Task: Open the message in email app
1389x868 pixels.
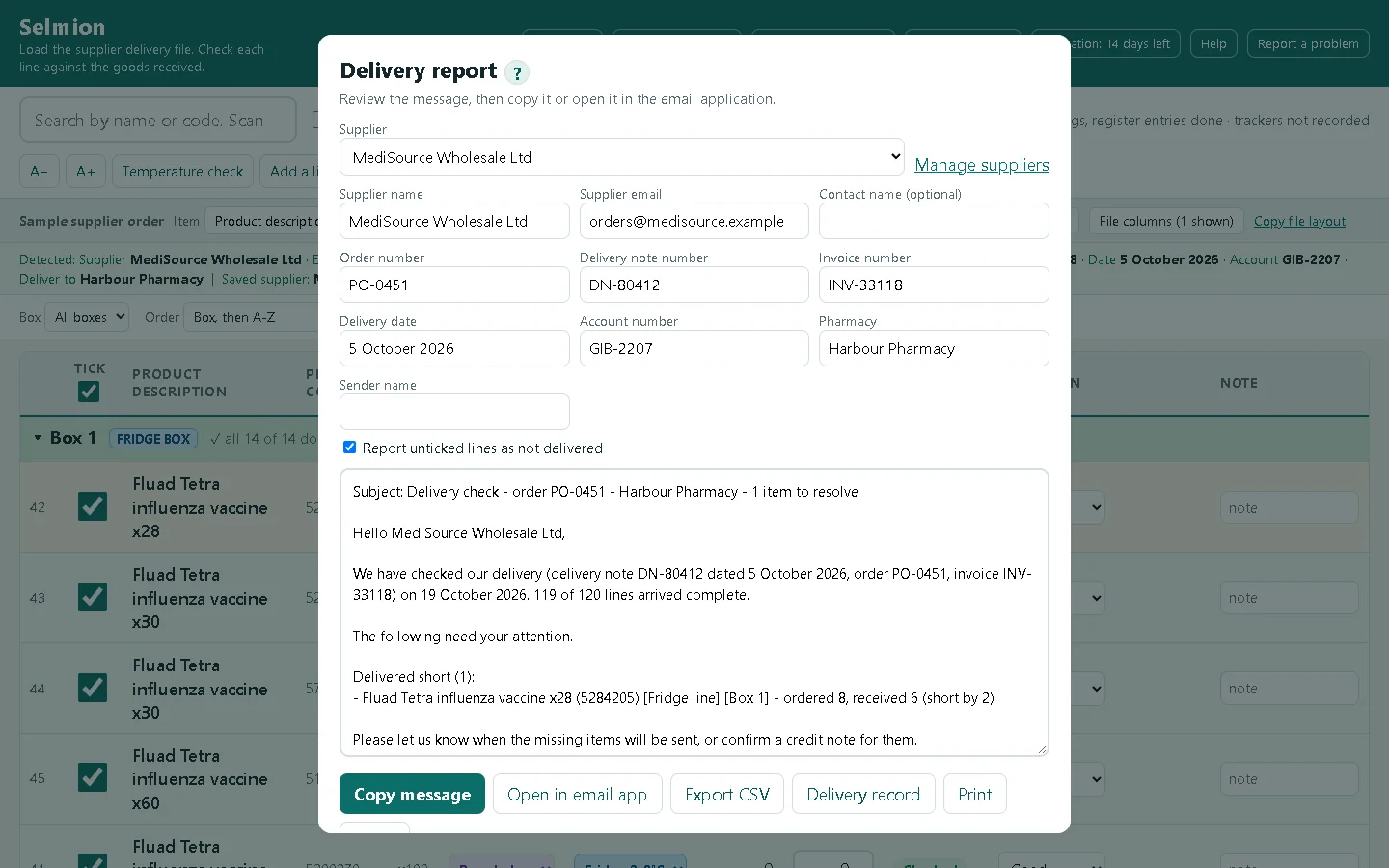Action: [577, 794]
